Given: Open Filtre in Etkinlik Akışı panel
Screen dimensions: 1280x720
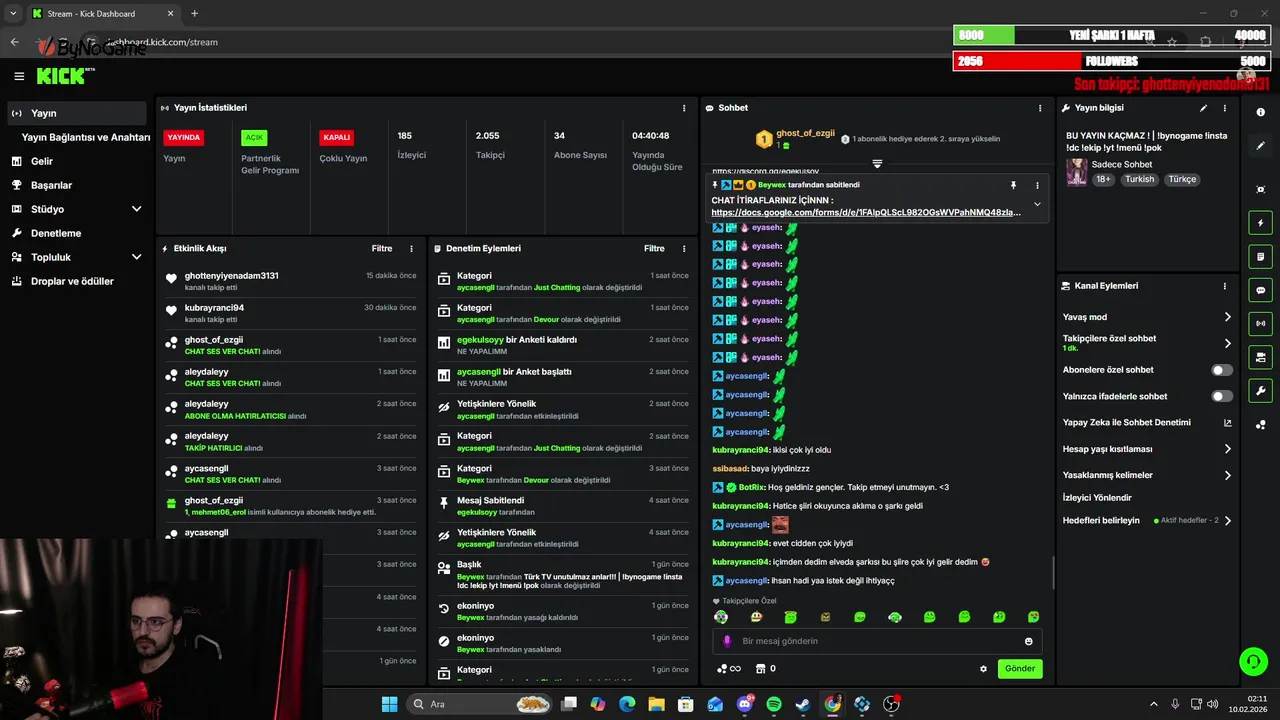Looking at the screenshot, I should coord(382,249).
